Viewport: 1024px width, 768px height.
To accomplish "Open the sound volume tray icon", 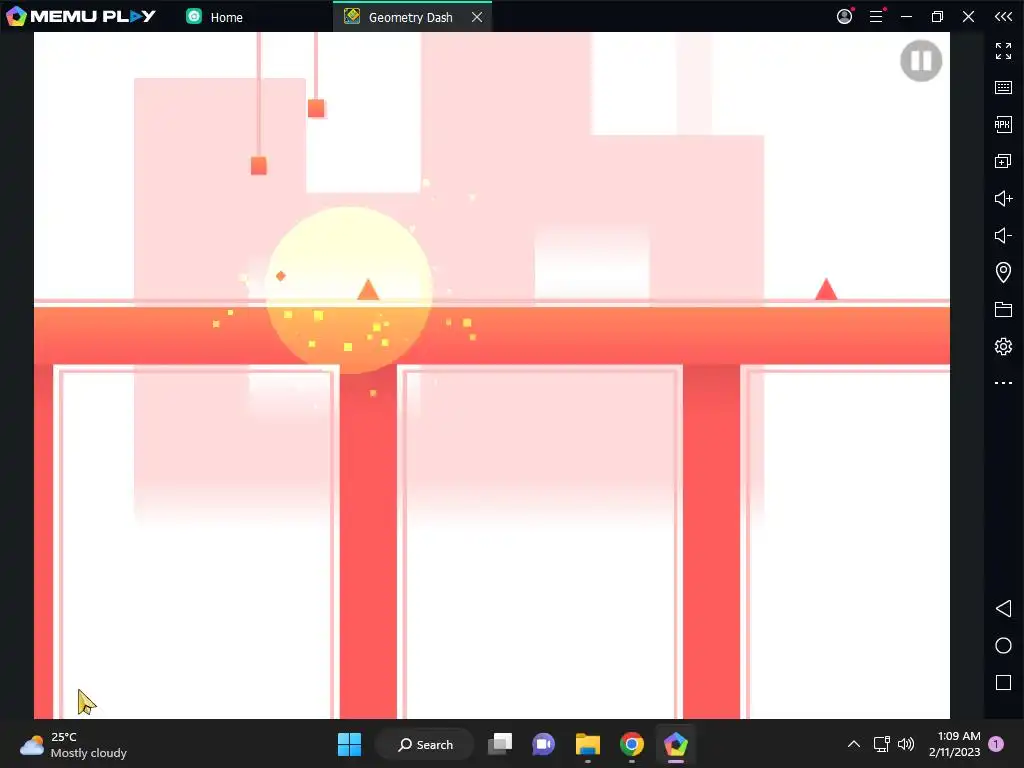I will (x=906, y=744).
